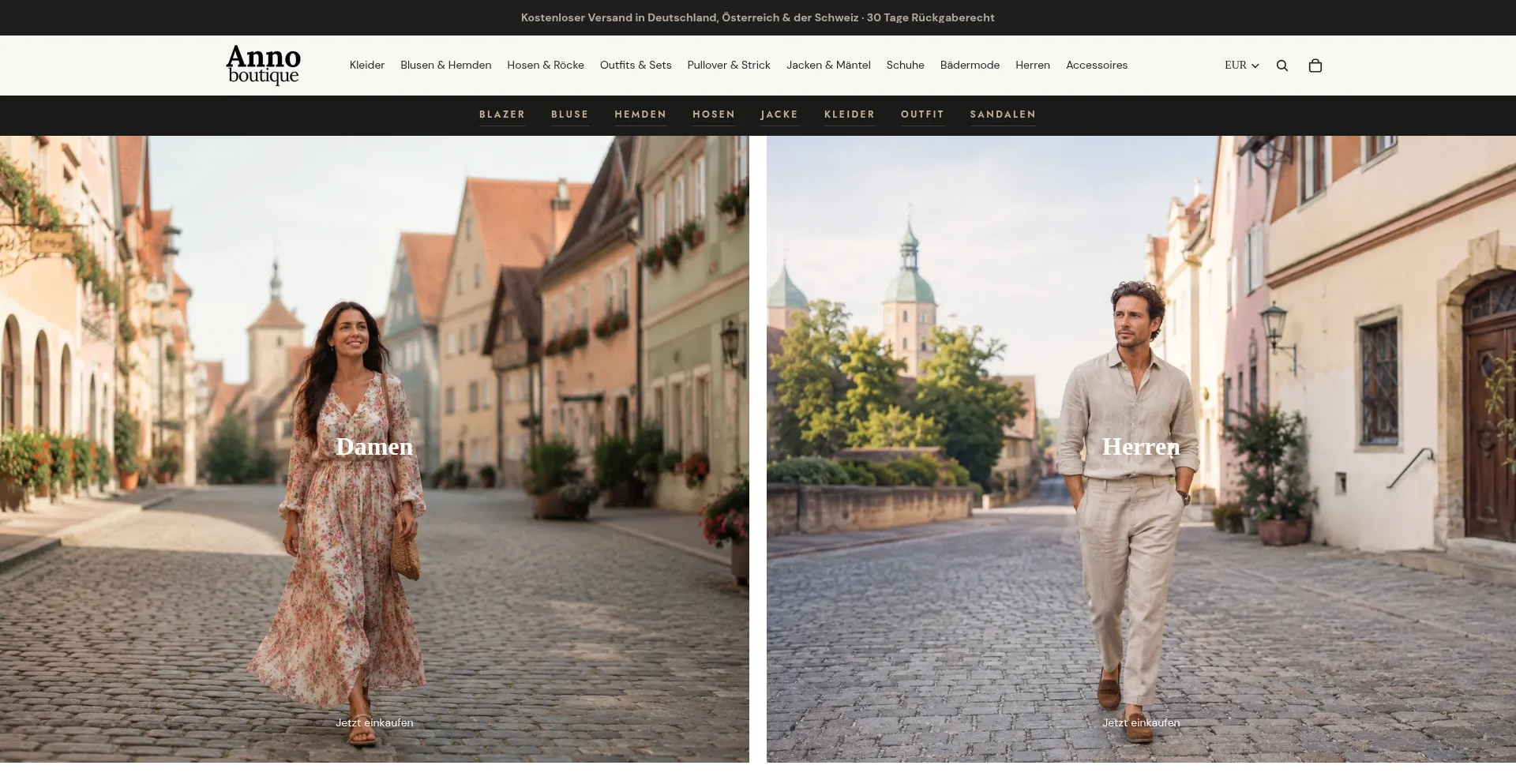1516x784 pixels.
Task: Click the BLAZER tag link
Action: pos(502,114)
